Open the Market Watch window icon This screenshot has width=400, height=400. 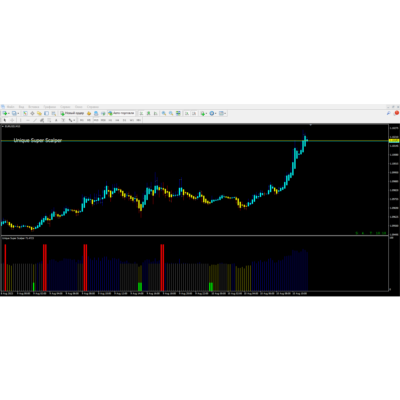coord(25,113)
